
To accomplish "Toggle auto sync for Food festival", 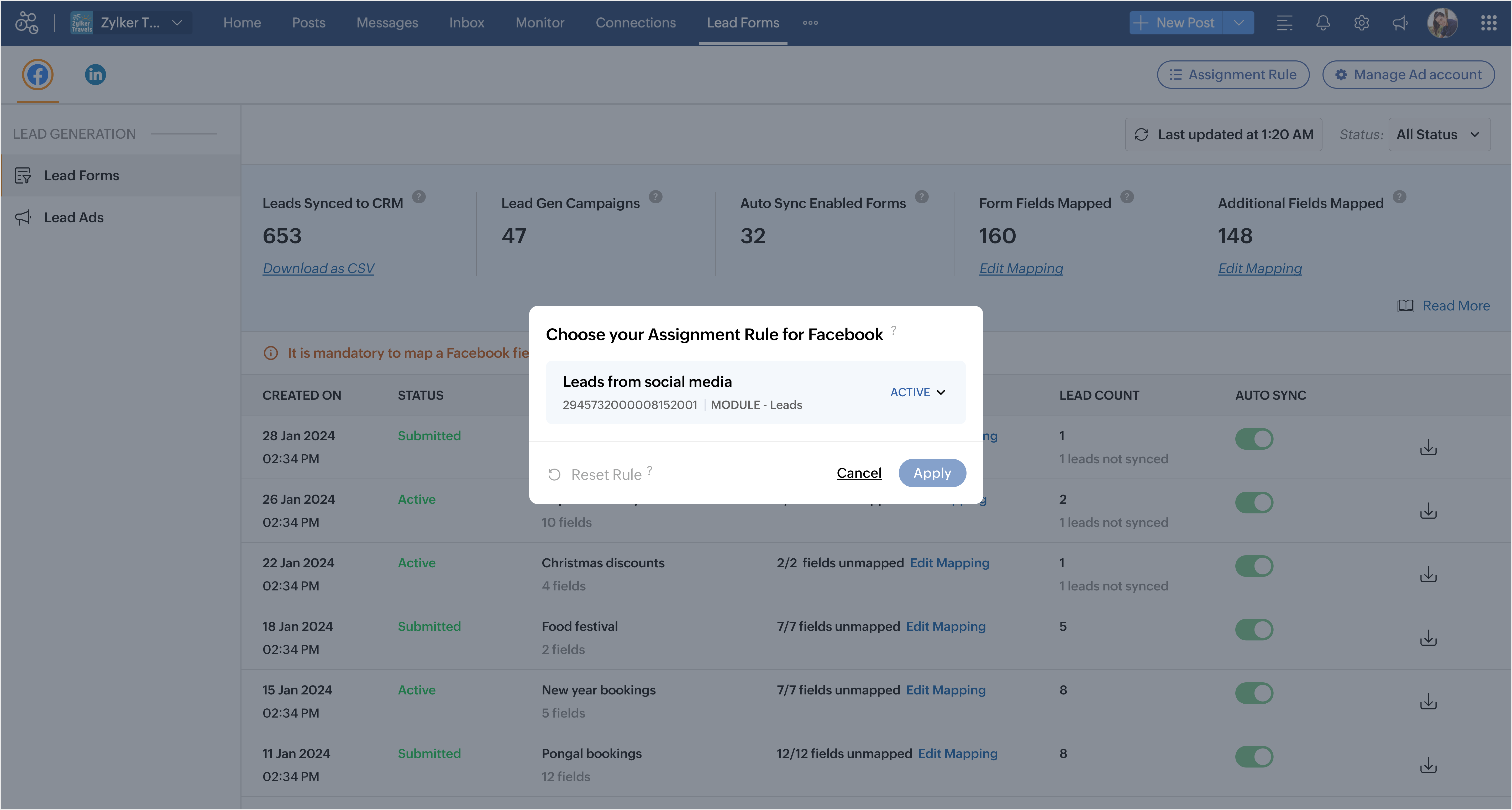I will 1254,630.
